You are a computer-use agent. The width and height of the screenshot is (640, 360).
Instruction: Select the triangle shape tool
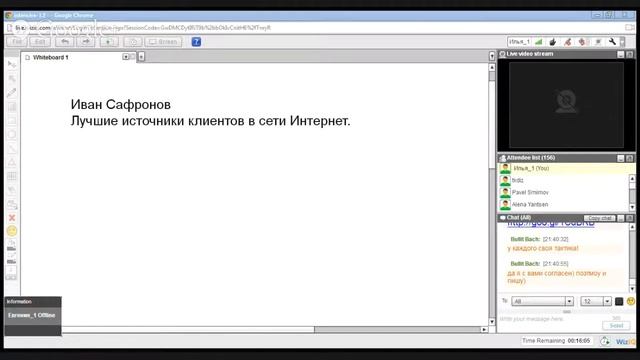click(12, 162)
